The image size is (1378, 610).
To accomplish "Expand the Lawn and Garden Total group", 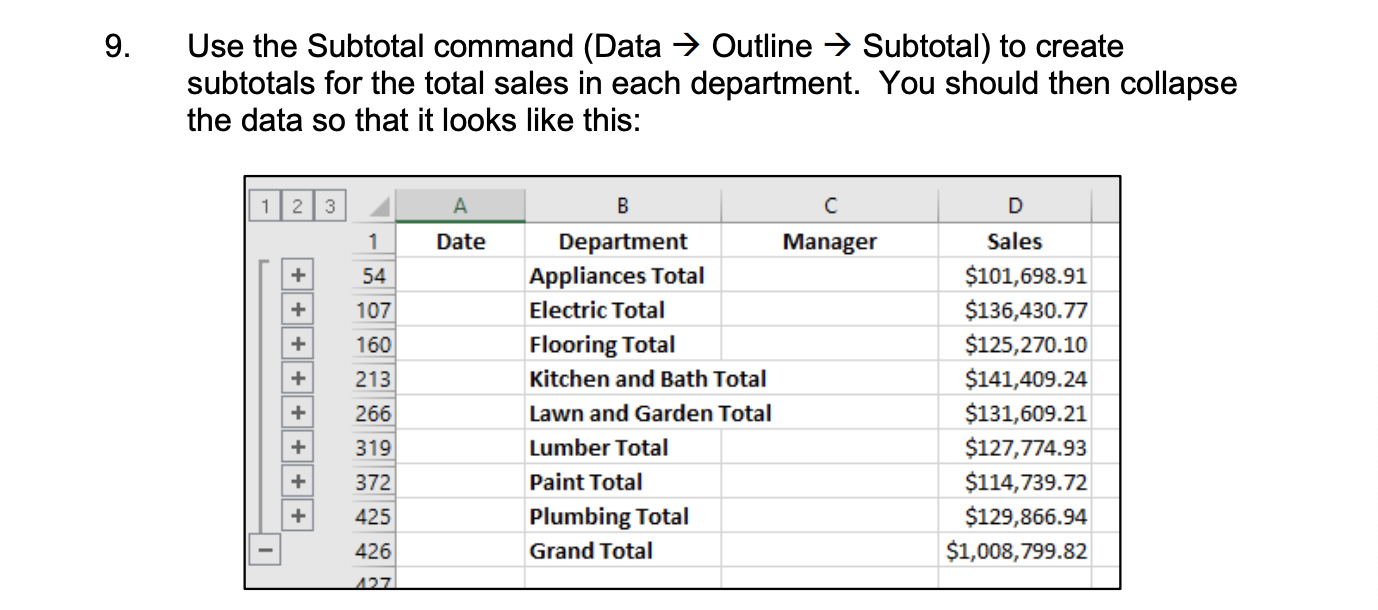I will 298,413.
